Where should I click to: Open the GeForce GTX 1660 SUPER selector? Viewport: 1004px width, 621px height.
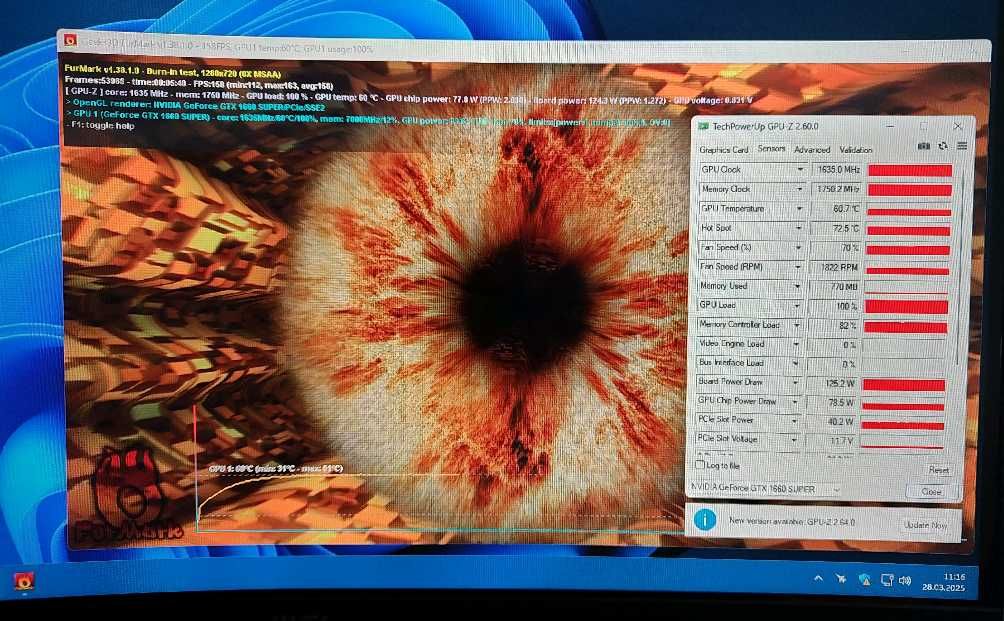click(765, 489)
